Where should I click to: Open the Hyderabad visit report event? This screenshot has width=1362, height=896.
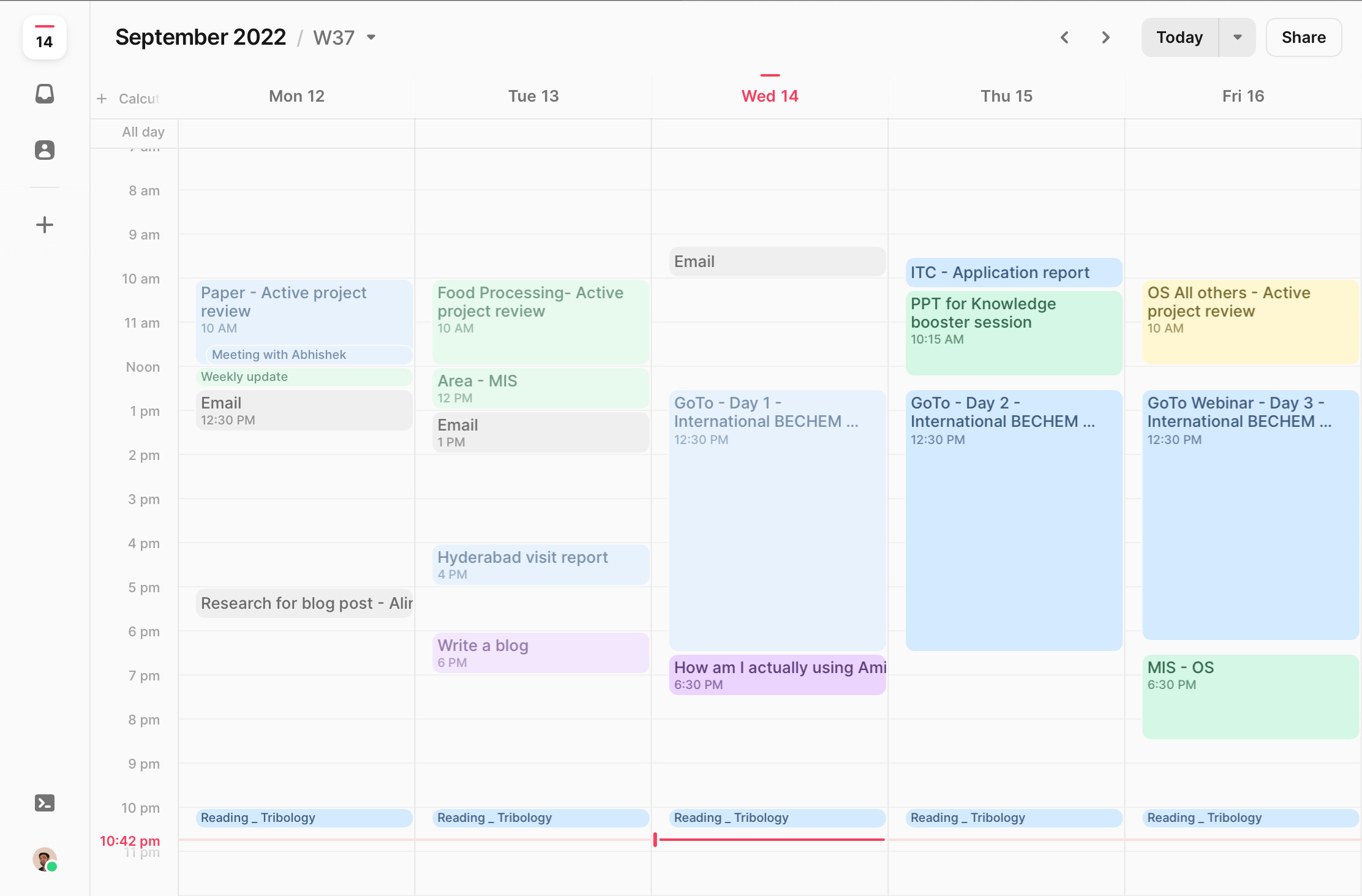(x=540, y=565)
